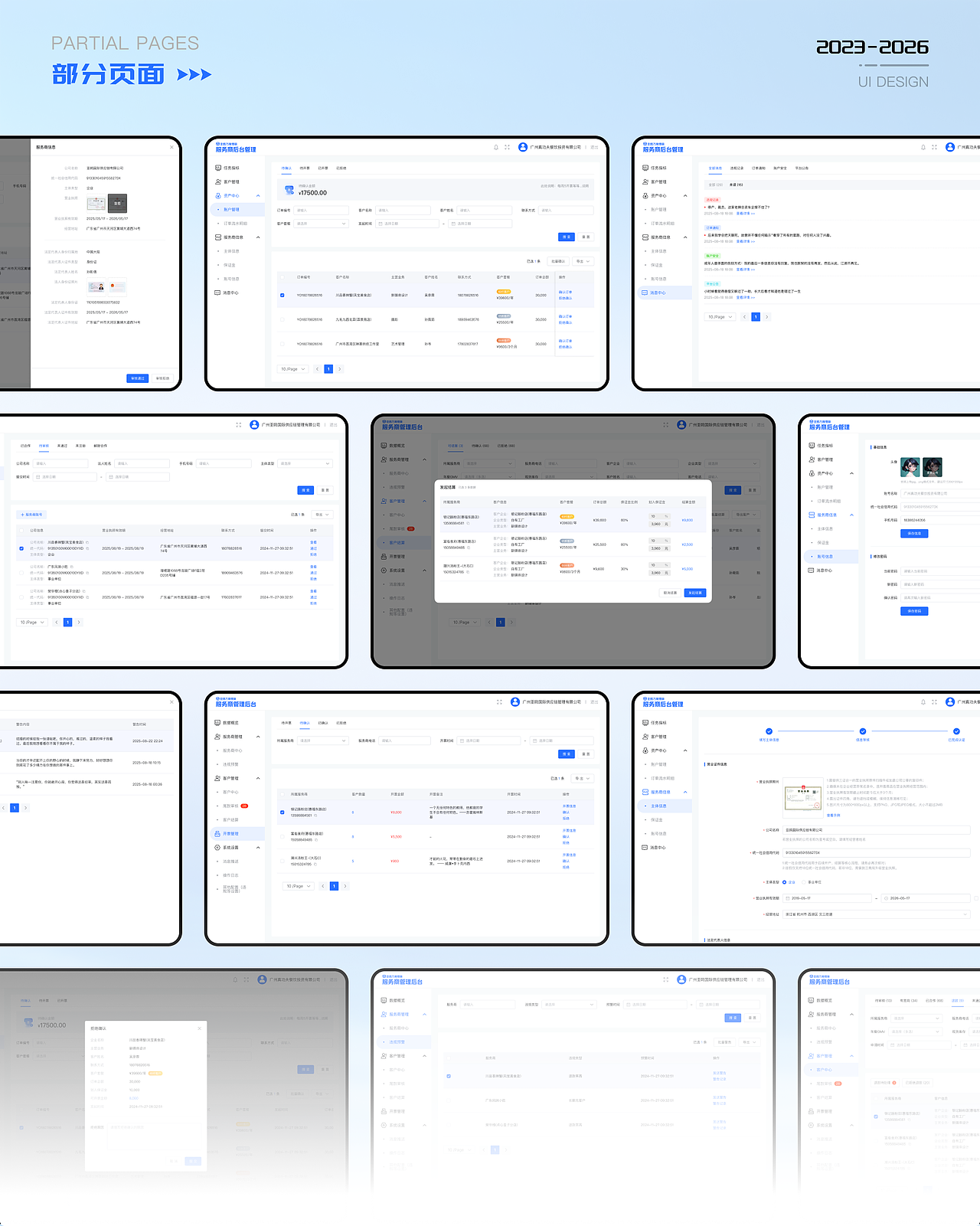Close the 服务商信息 dialog with the X
This screenshot has height=1226, width=980.
171,147
